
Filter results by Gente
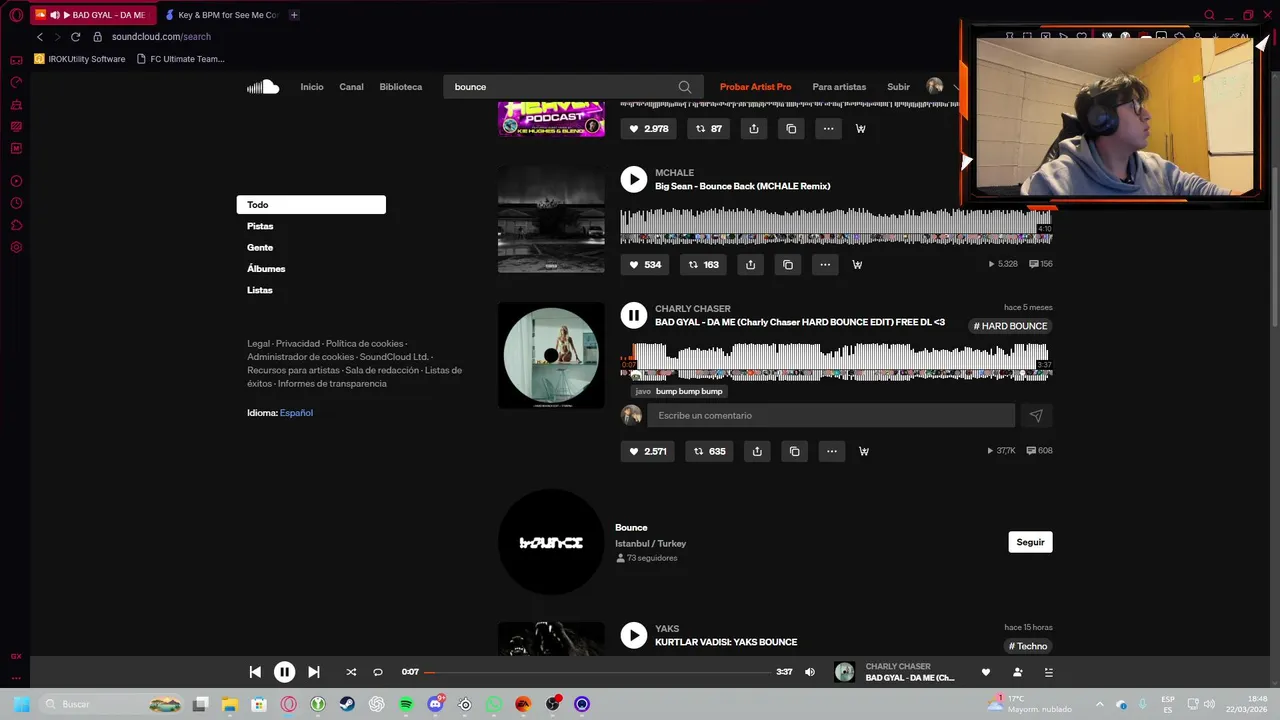tap(260, 248)
